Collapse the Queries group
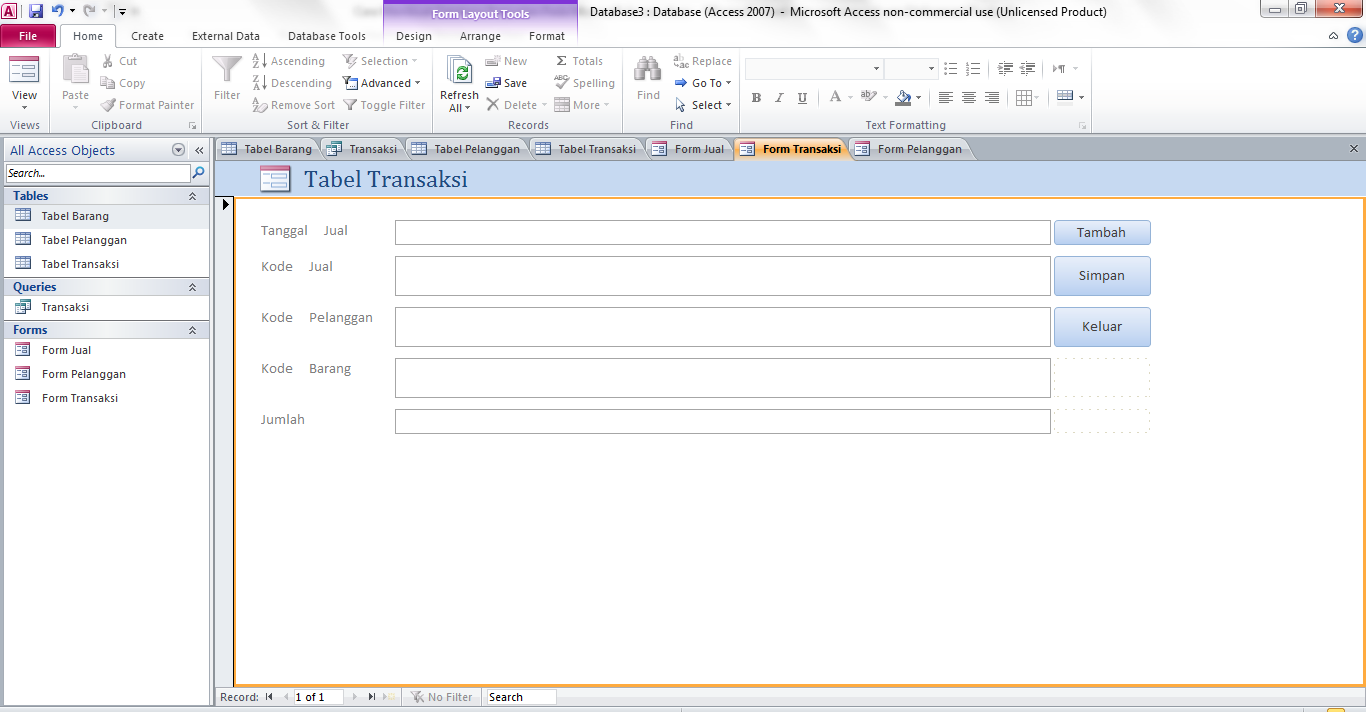 pyautogui.click(x=193, y=287)
